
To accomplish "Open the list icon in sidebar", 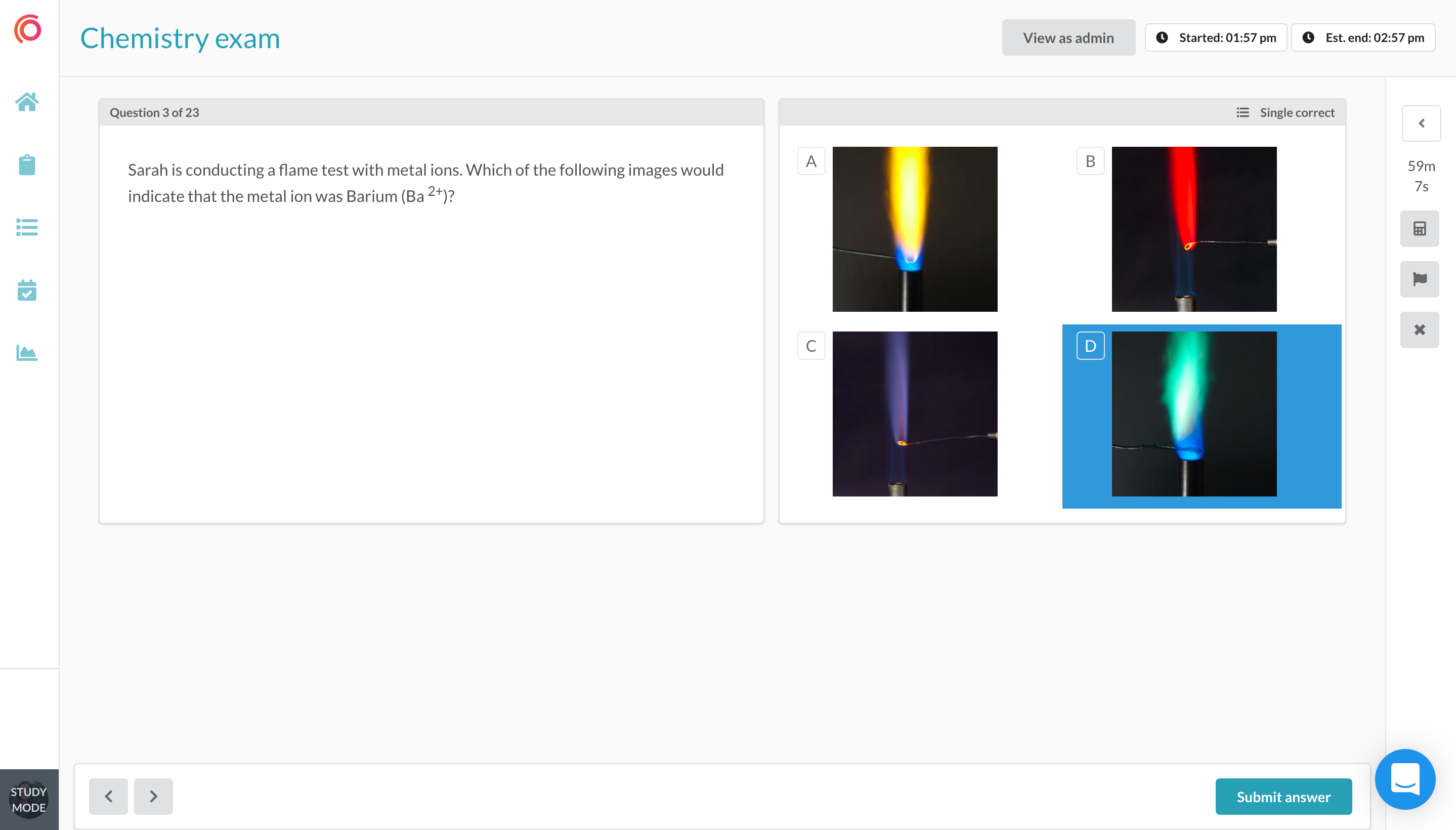I will tap(27, 227).
